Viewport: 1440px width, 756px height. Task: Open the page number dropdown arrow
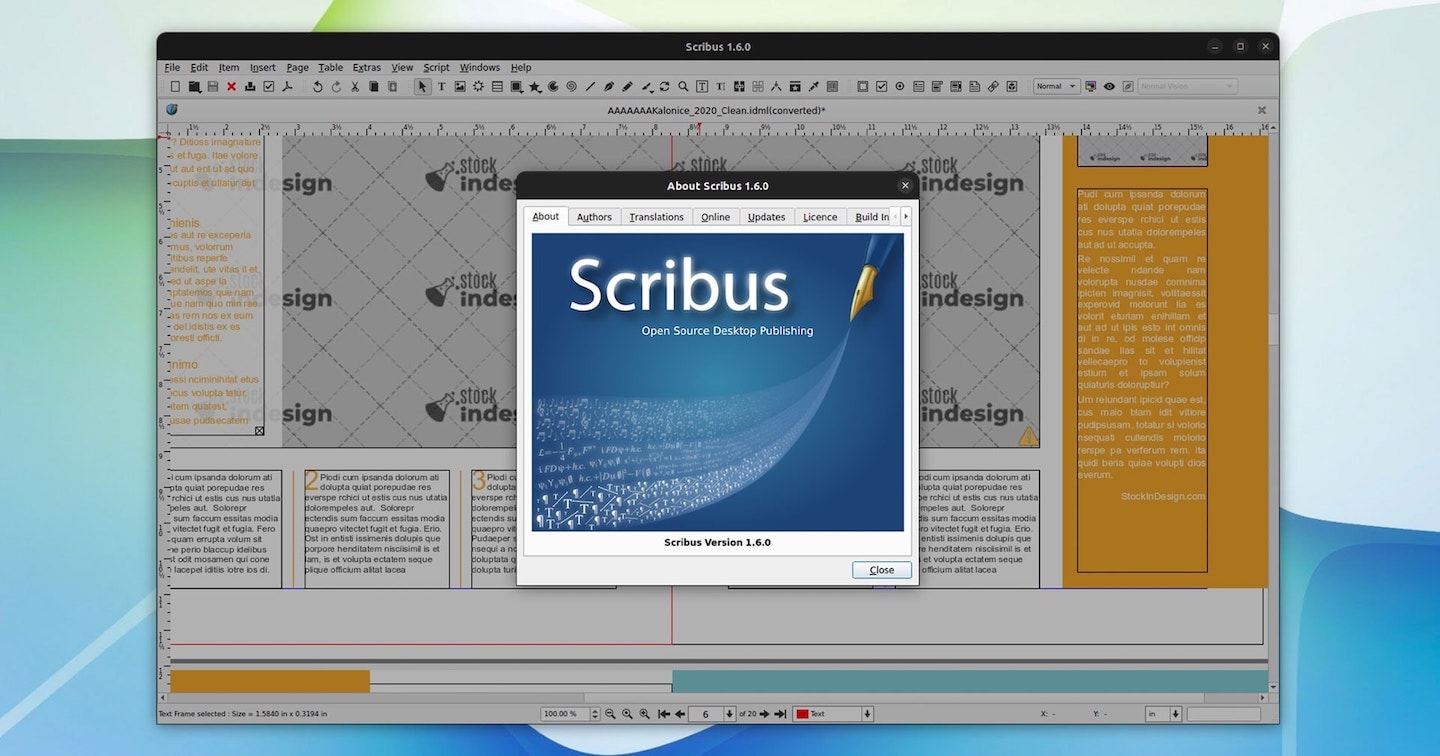pyautogui.click(x=729, y=714)
